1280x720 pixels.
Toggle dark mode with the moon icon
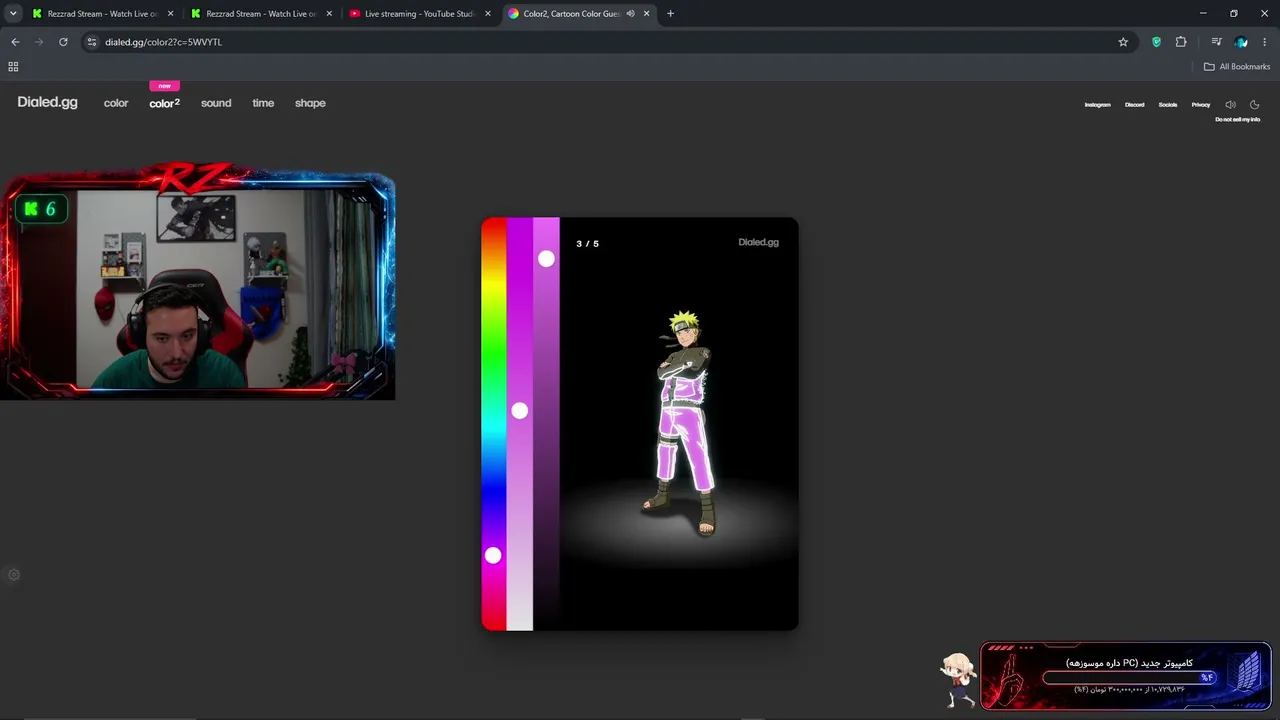[1255, 105]
